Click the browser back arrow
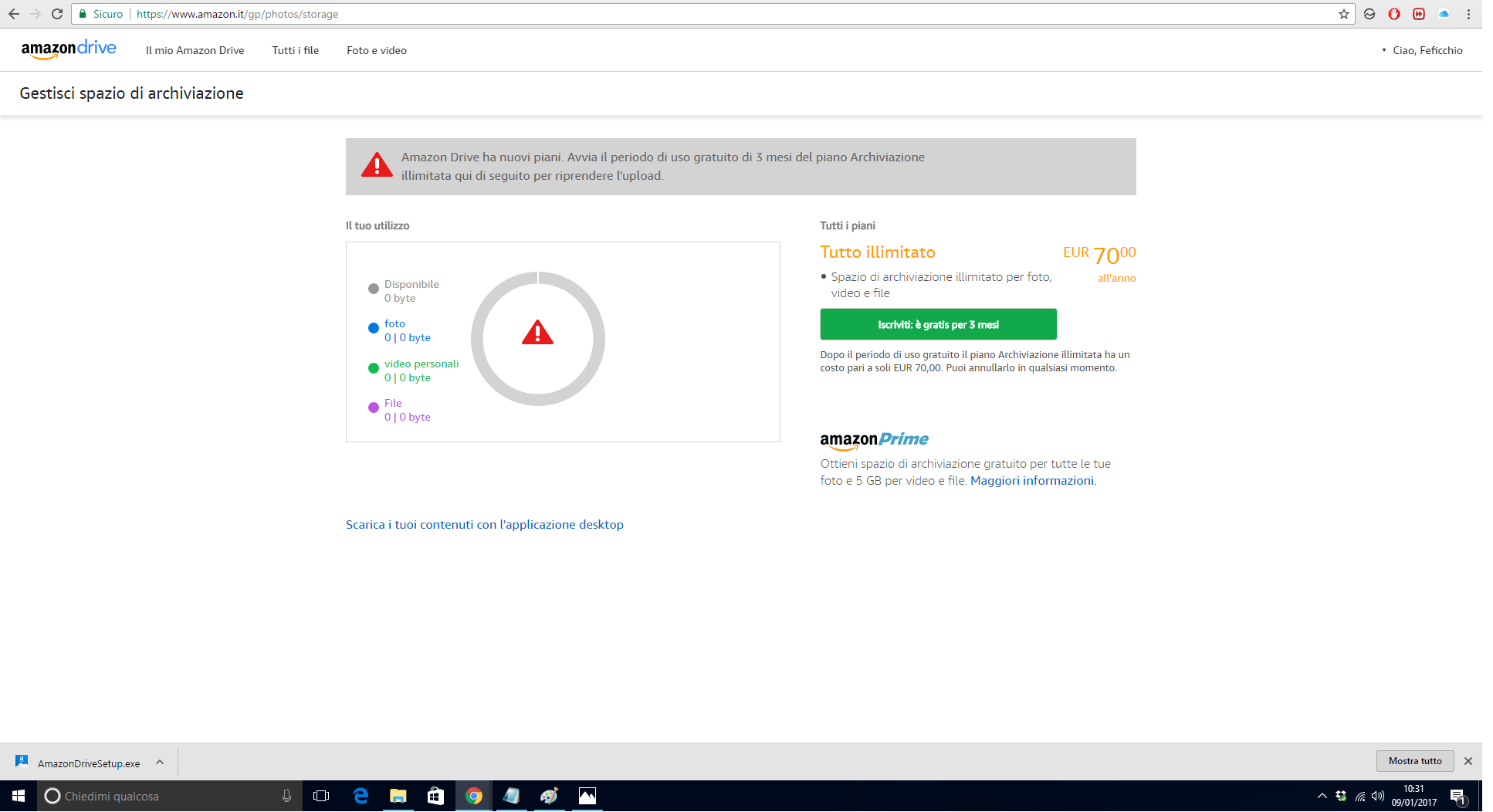Screen dimensions: 1493x812 coord(14,14)
